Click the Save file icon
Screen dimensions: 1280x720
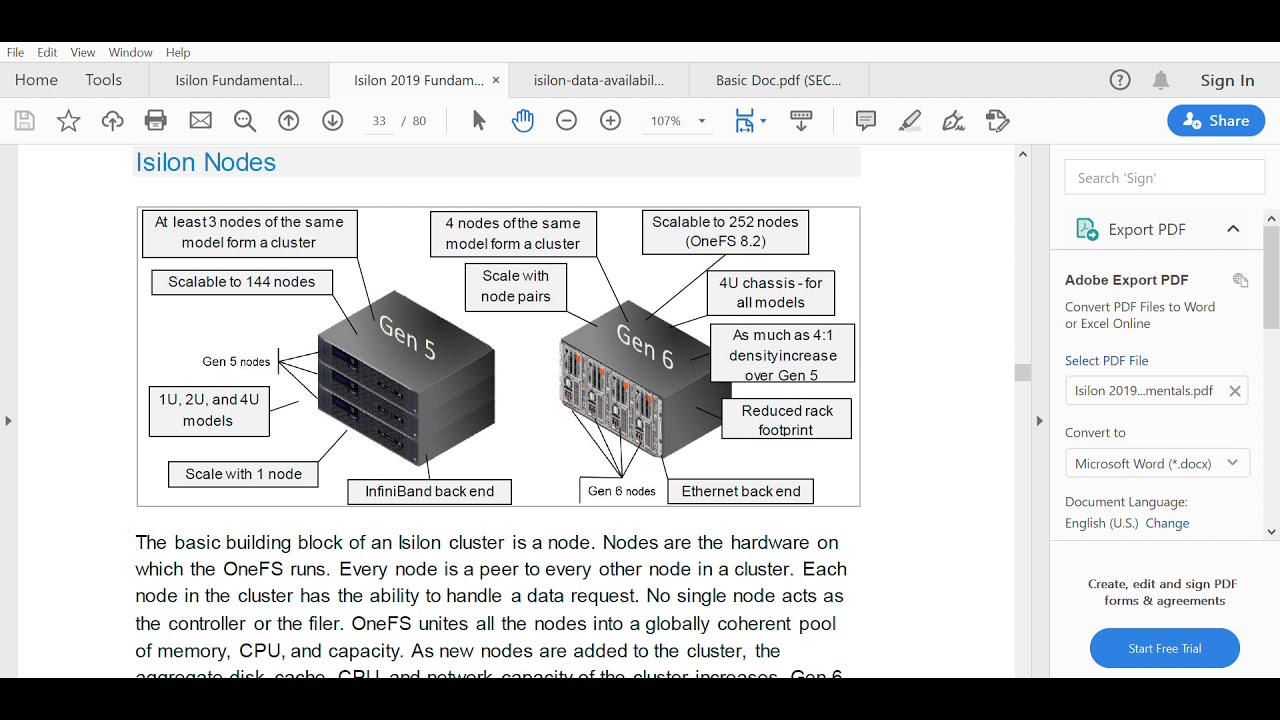coord(25,121)
